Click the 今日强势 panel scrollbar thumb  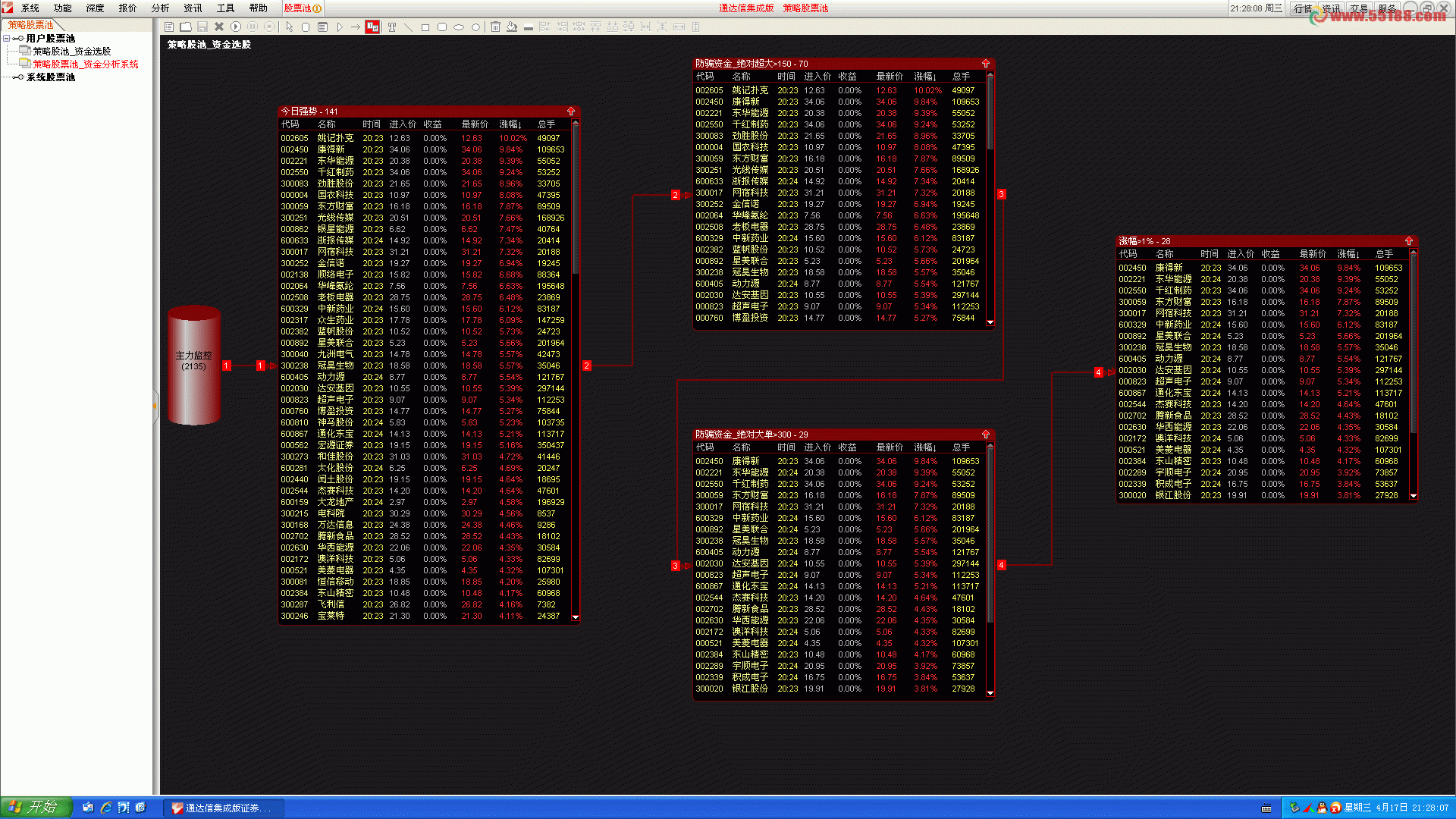point(576,201)
